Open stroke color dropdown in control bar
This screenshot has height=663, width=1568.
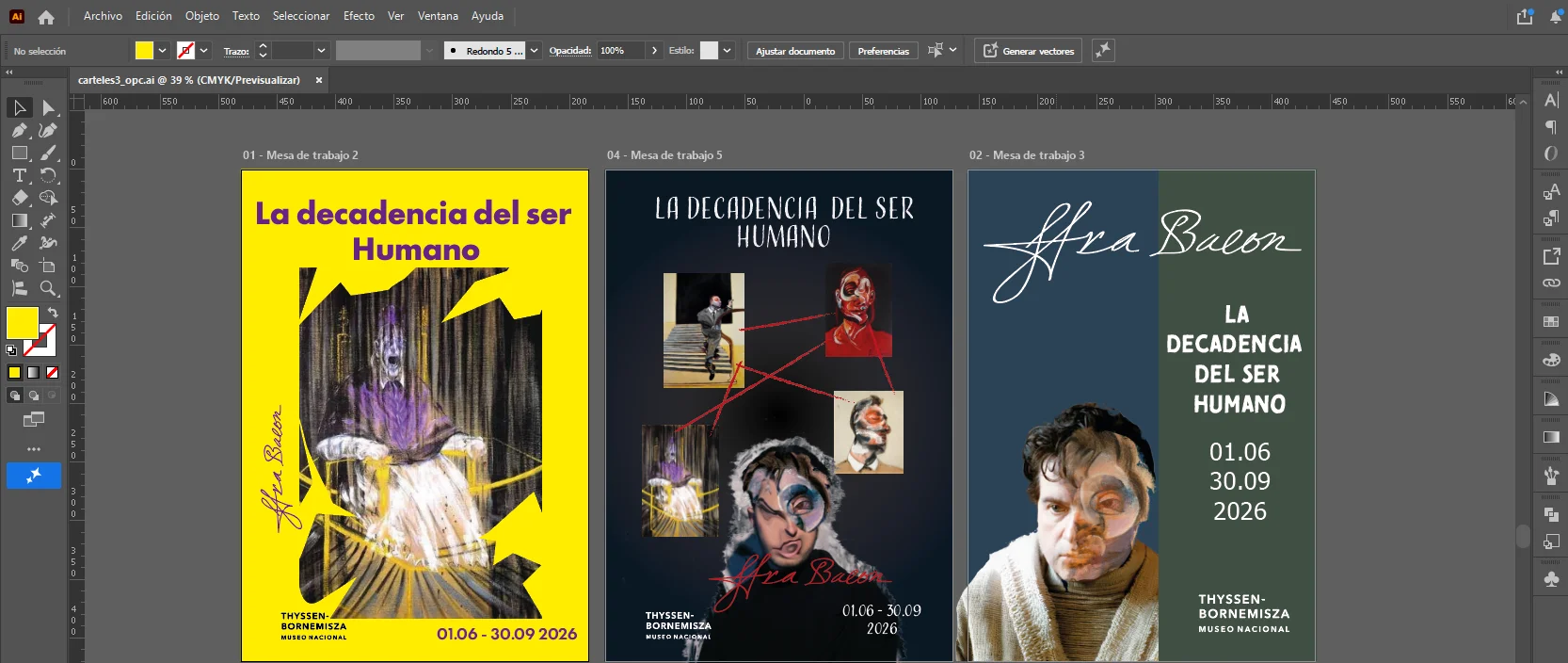204,51
